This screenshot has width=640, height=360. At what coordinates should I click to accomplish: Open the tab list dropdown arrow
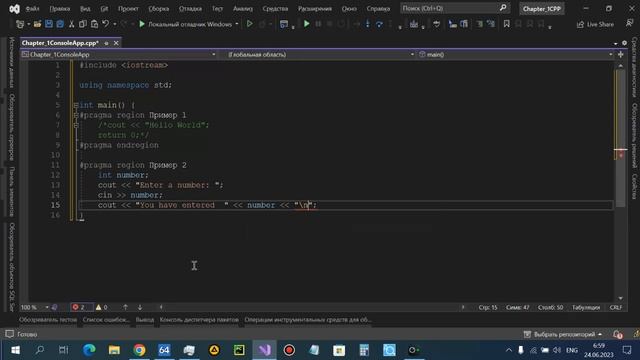point(615,43)
